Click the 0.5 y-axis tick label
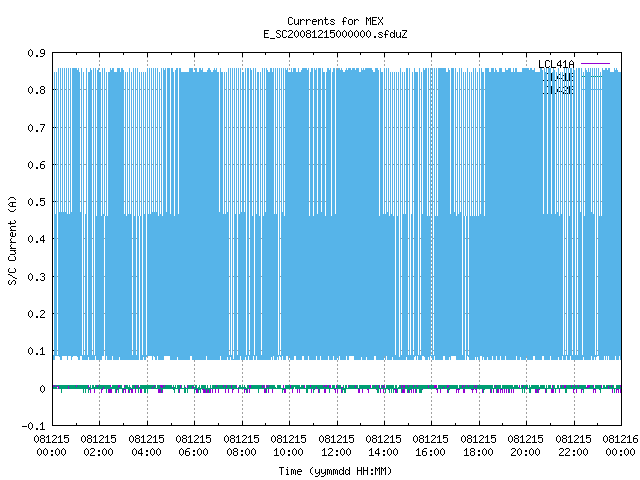 click(x=36, y=202)
